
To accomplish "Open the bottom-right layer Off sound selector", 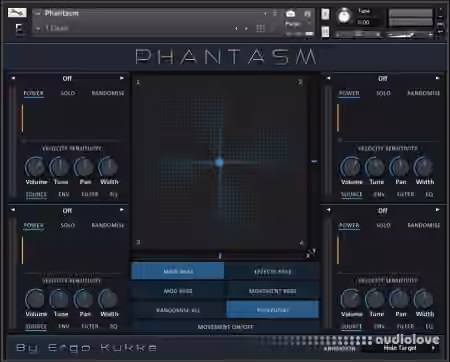I will click(383, 210).
